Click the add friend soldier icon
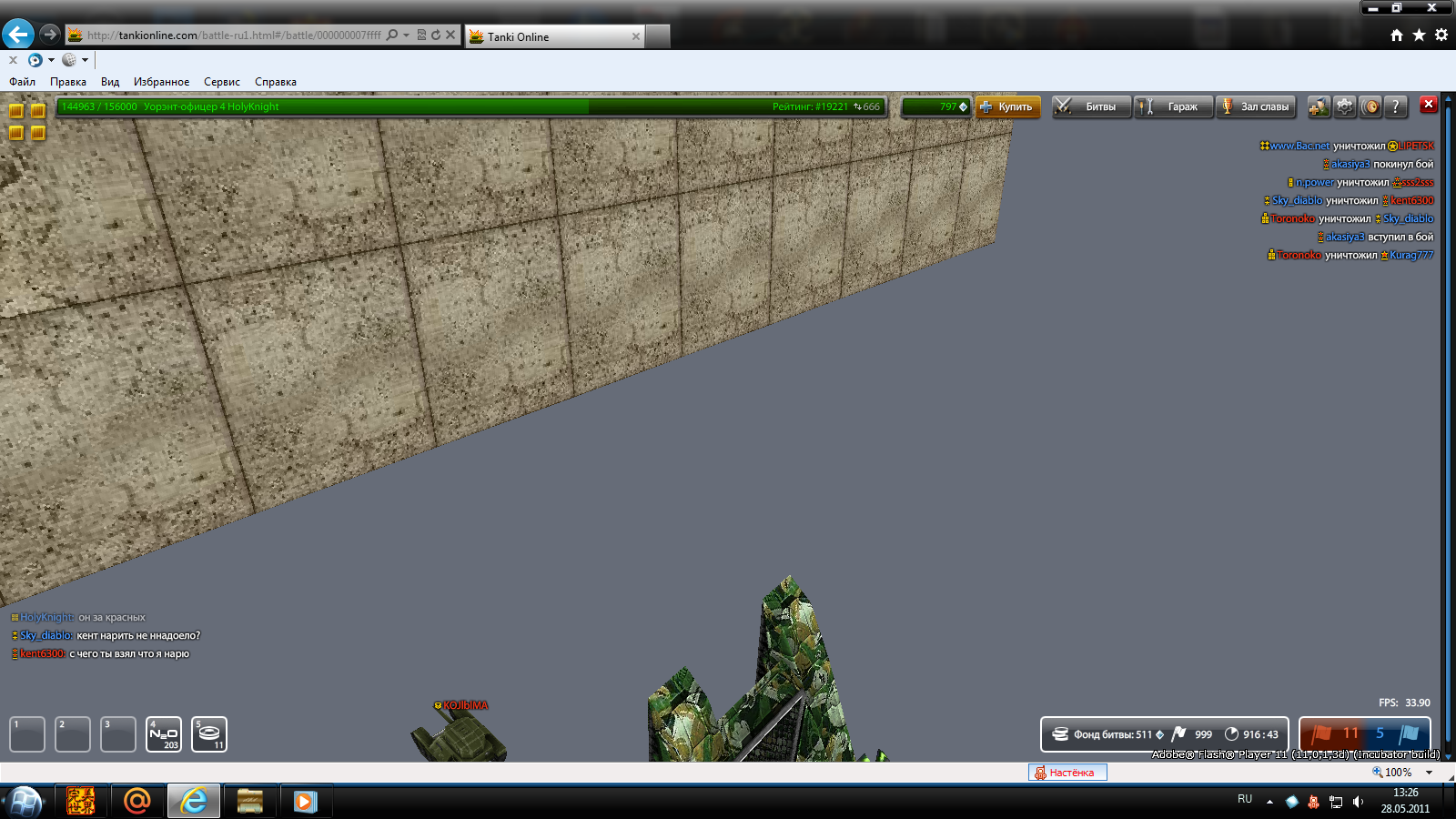 pos(1319,106)
